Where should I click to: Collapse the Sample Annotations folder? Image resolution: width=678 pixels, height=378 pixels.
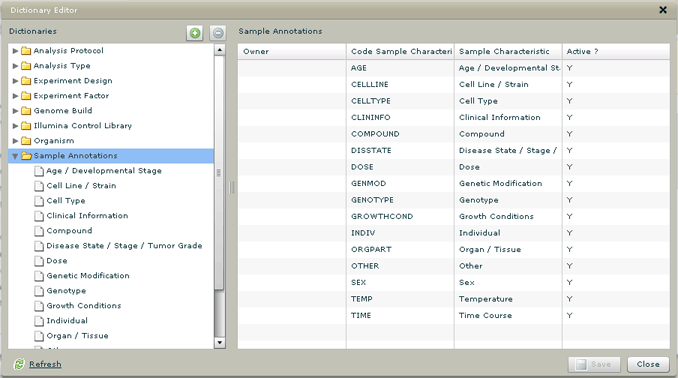(16, 156)
